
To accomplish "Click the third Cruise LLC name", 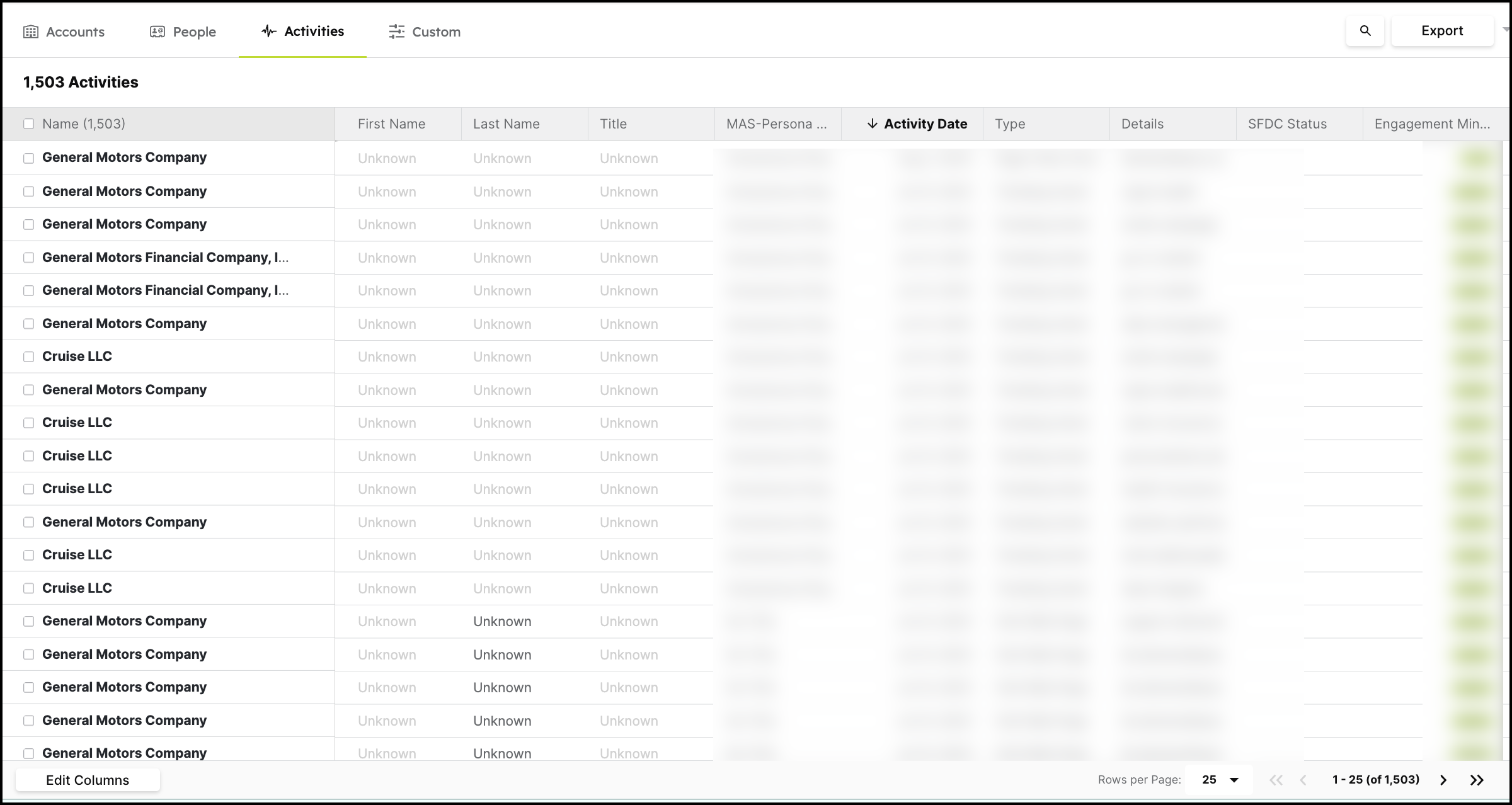I will (x=77, y=456).
